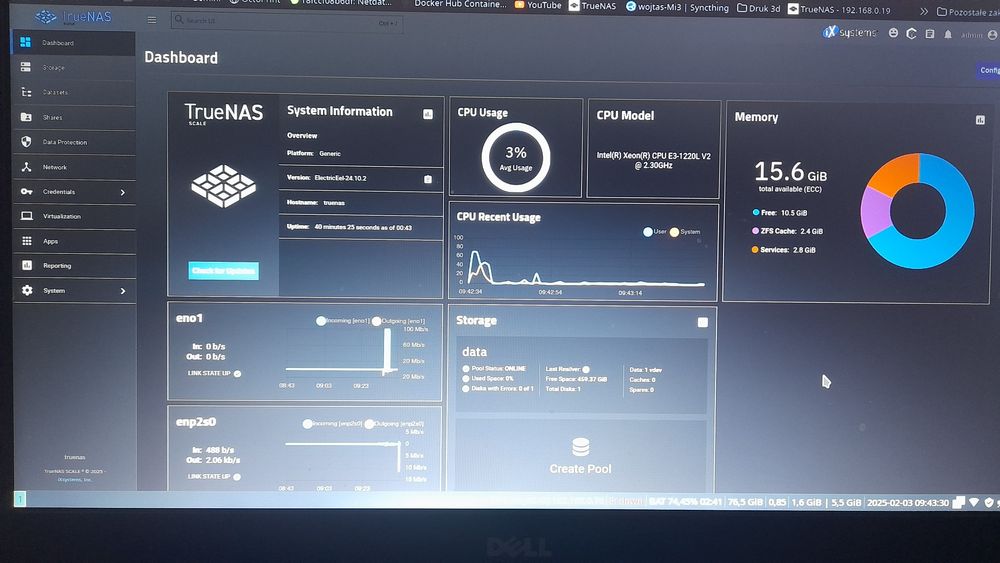Toggle Outgoing [enp2s0] legend item
This screenshot has width=1000, height=563.
(394, 423)
